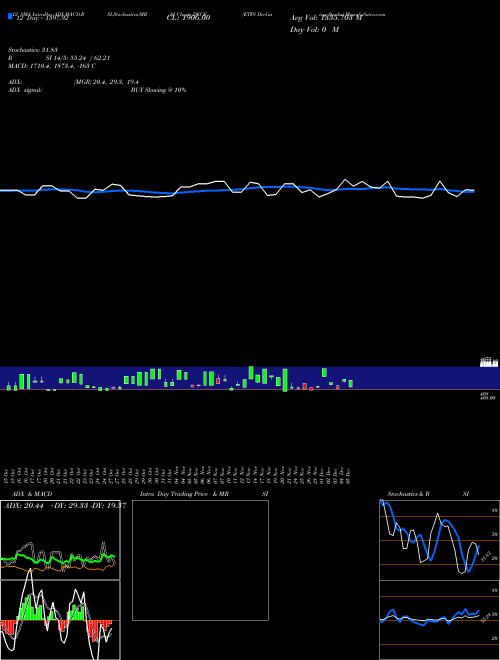The height and width of the screenshot is (660, 500).
Task: Click the blue 12 Day SMA legend square
Action: click(x=11, y=16)
